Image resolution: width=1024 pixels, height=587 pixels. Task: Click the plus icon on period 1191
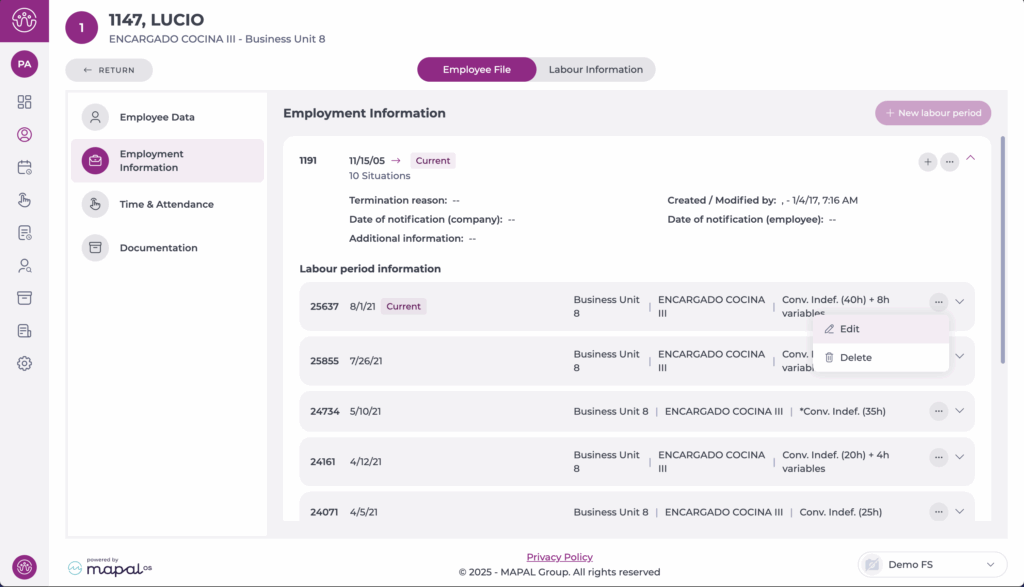pos(928,161)
